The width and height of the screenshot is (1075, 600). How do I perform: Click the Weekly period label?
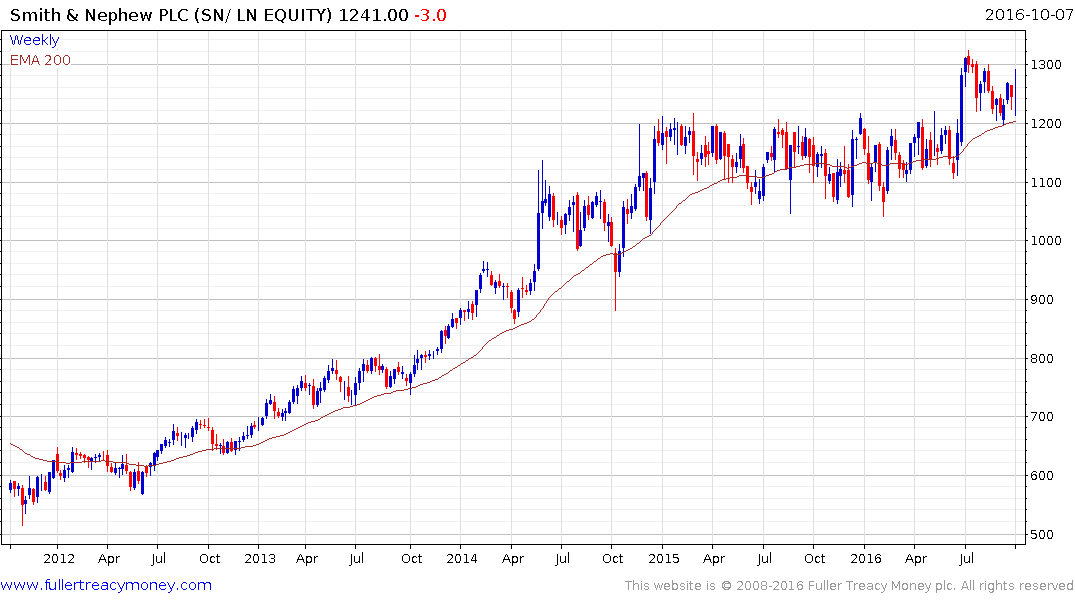(34, 40)
